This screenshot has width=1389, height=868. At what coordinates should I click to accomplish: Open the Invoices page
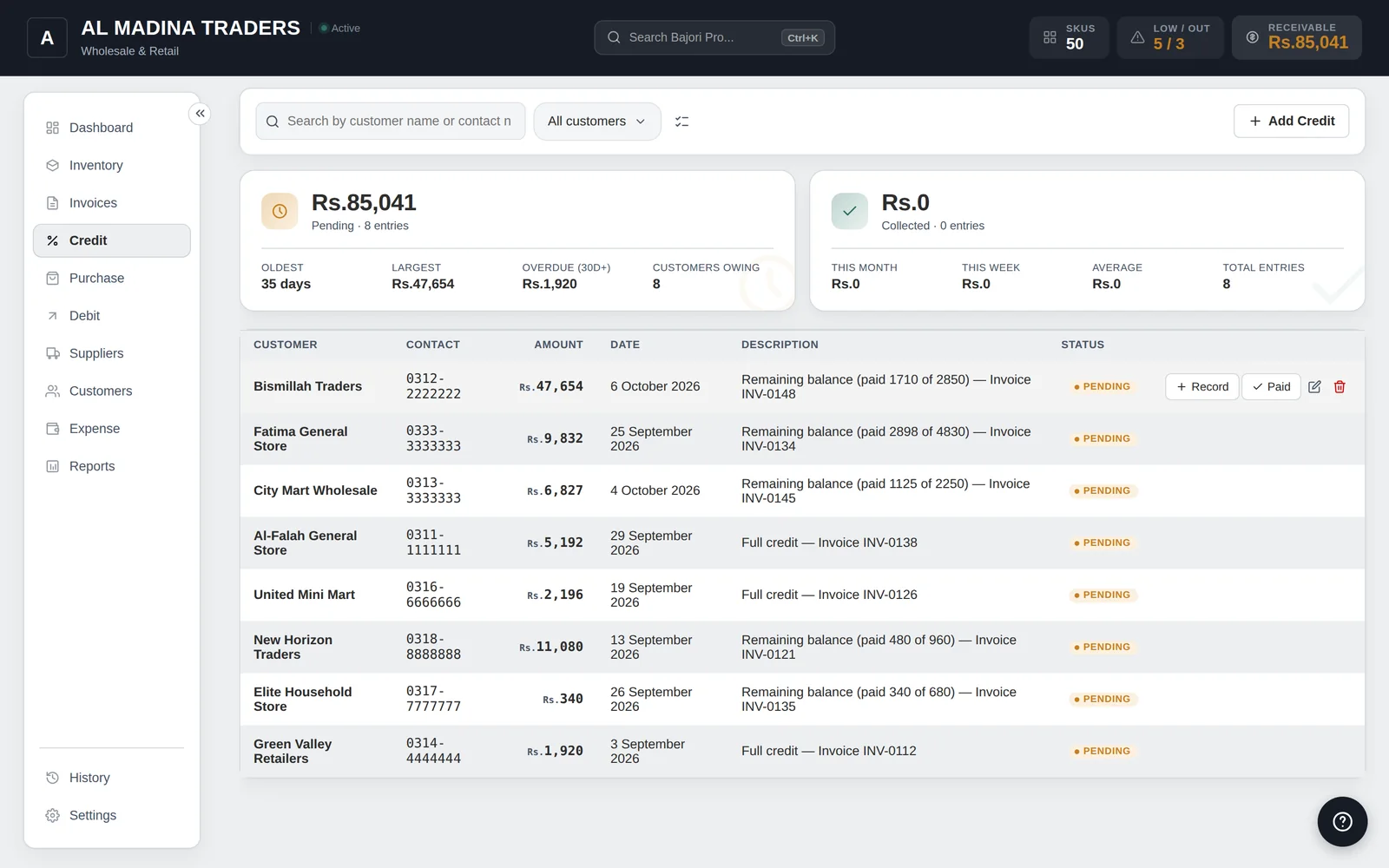pos(111,203)
